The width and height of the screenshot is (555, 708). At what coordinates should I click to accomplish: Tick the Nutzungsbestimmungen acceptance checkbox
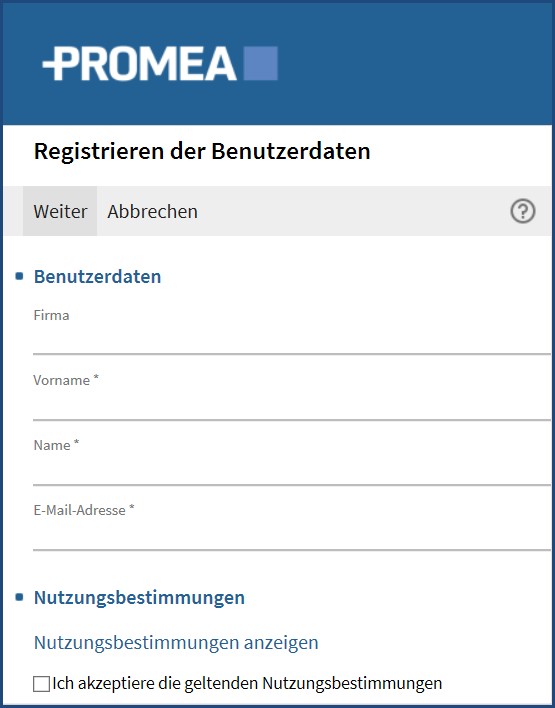42,684
